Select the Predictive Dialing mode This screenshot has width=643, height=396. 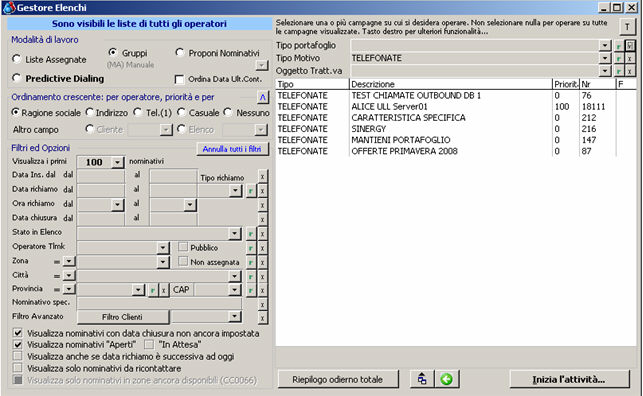pos(17,78)
